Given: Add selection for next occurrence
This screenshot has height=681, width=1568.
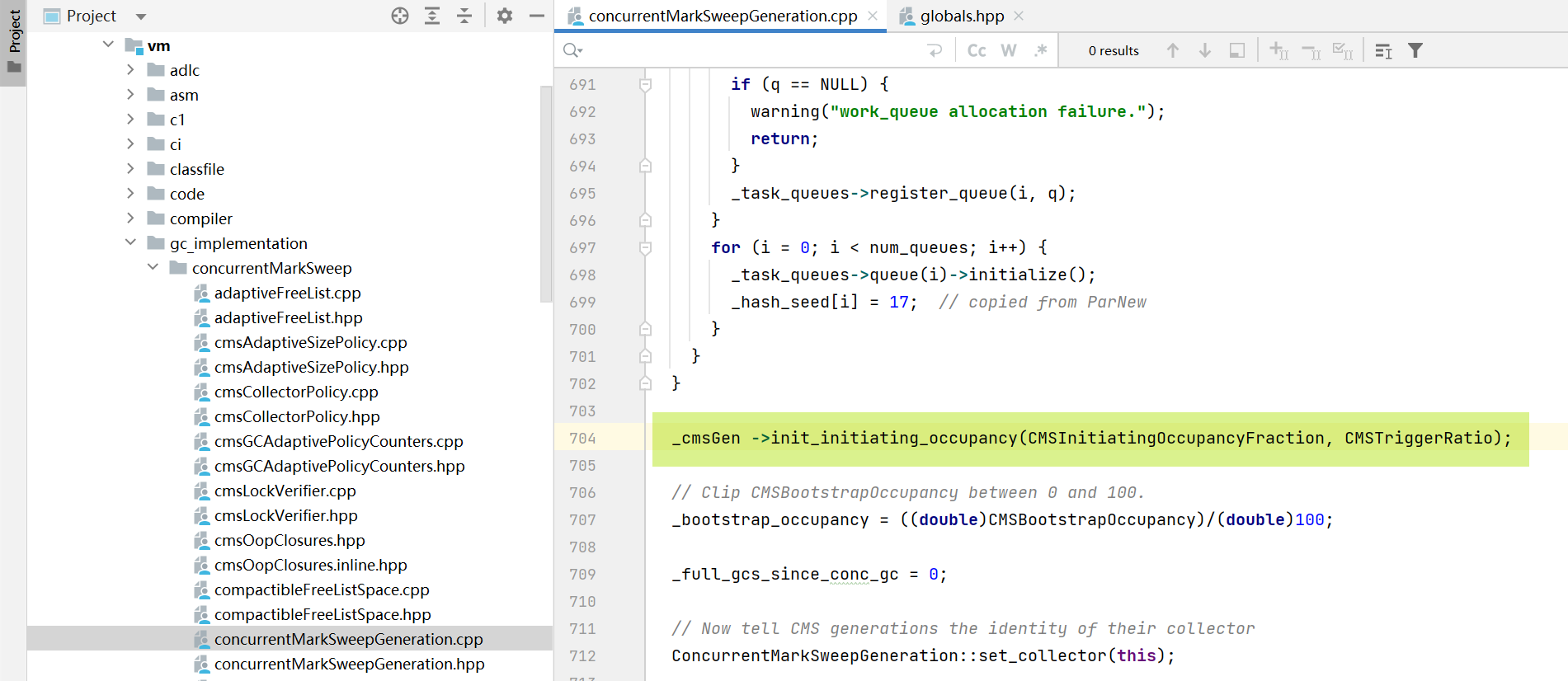Looking at the screenshot, I should coord(1278,51).
